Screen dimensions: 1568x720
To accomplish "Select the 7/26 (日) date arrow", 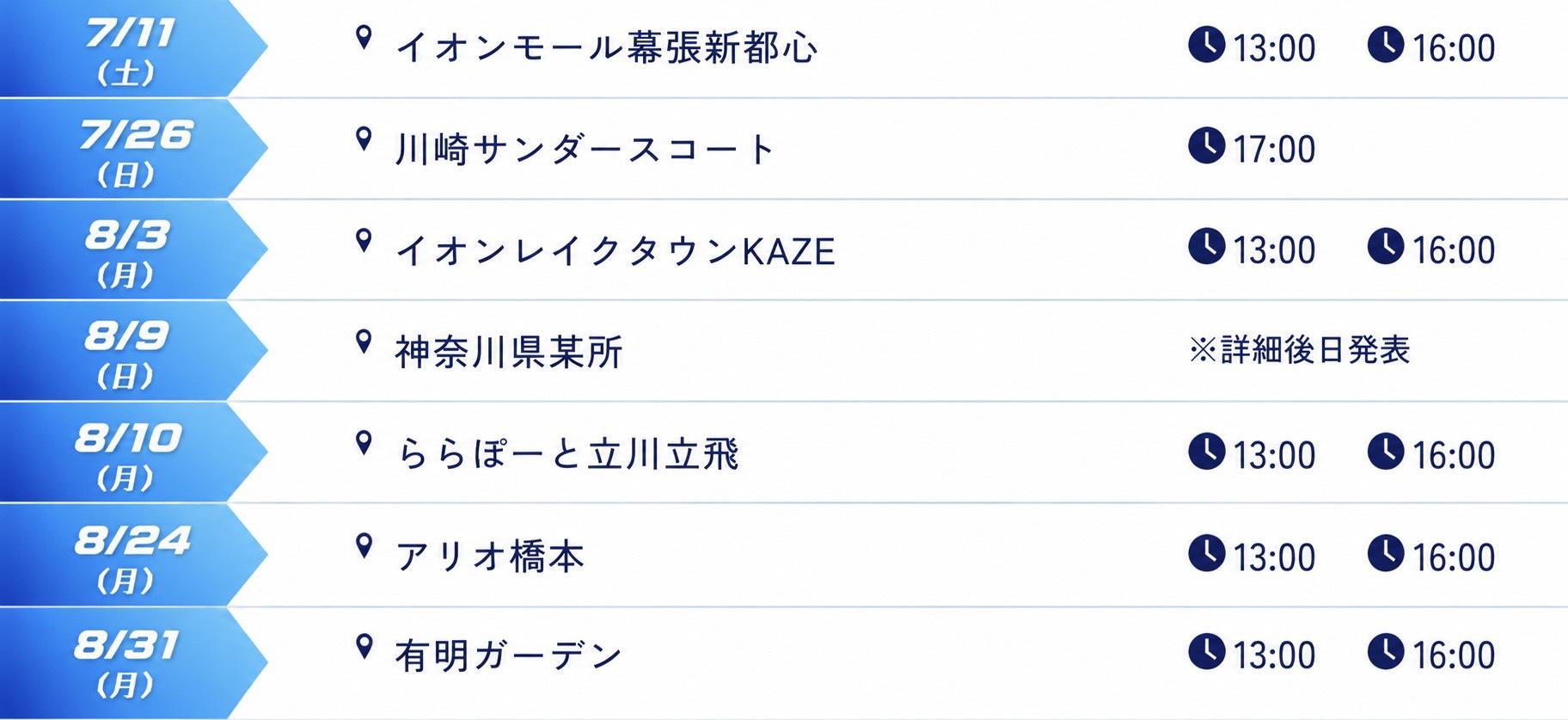I will (x=132, y=149).
